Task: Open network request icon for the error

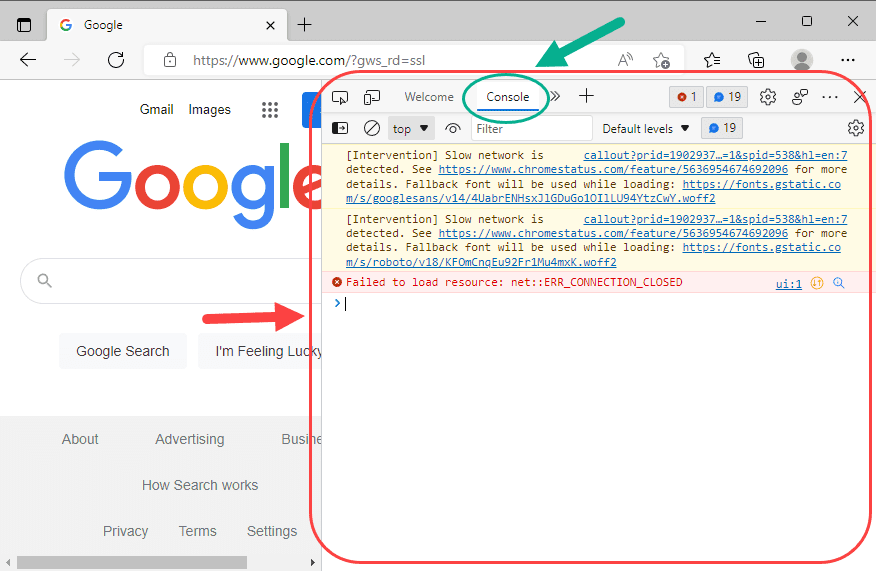Action: click(x=817, y=283)
